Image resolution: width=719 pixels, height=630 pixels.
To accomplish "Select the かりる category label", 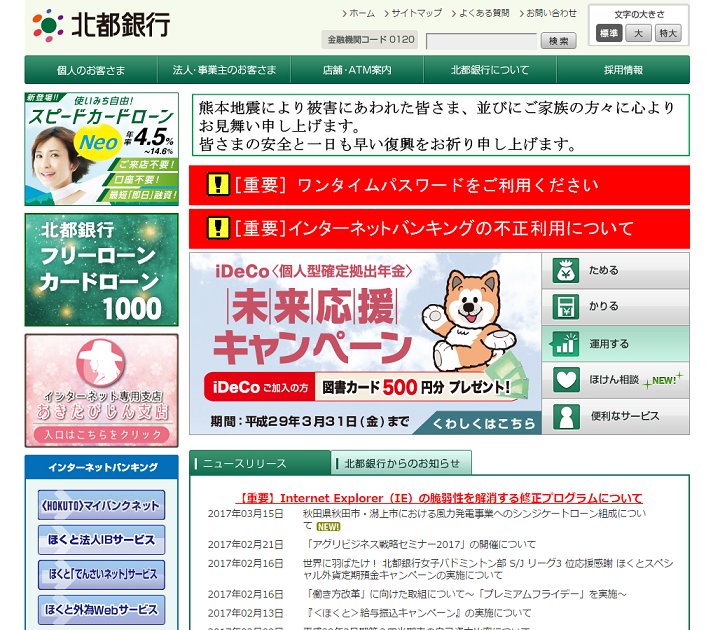I will [603, 306].
